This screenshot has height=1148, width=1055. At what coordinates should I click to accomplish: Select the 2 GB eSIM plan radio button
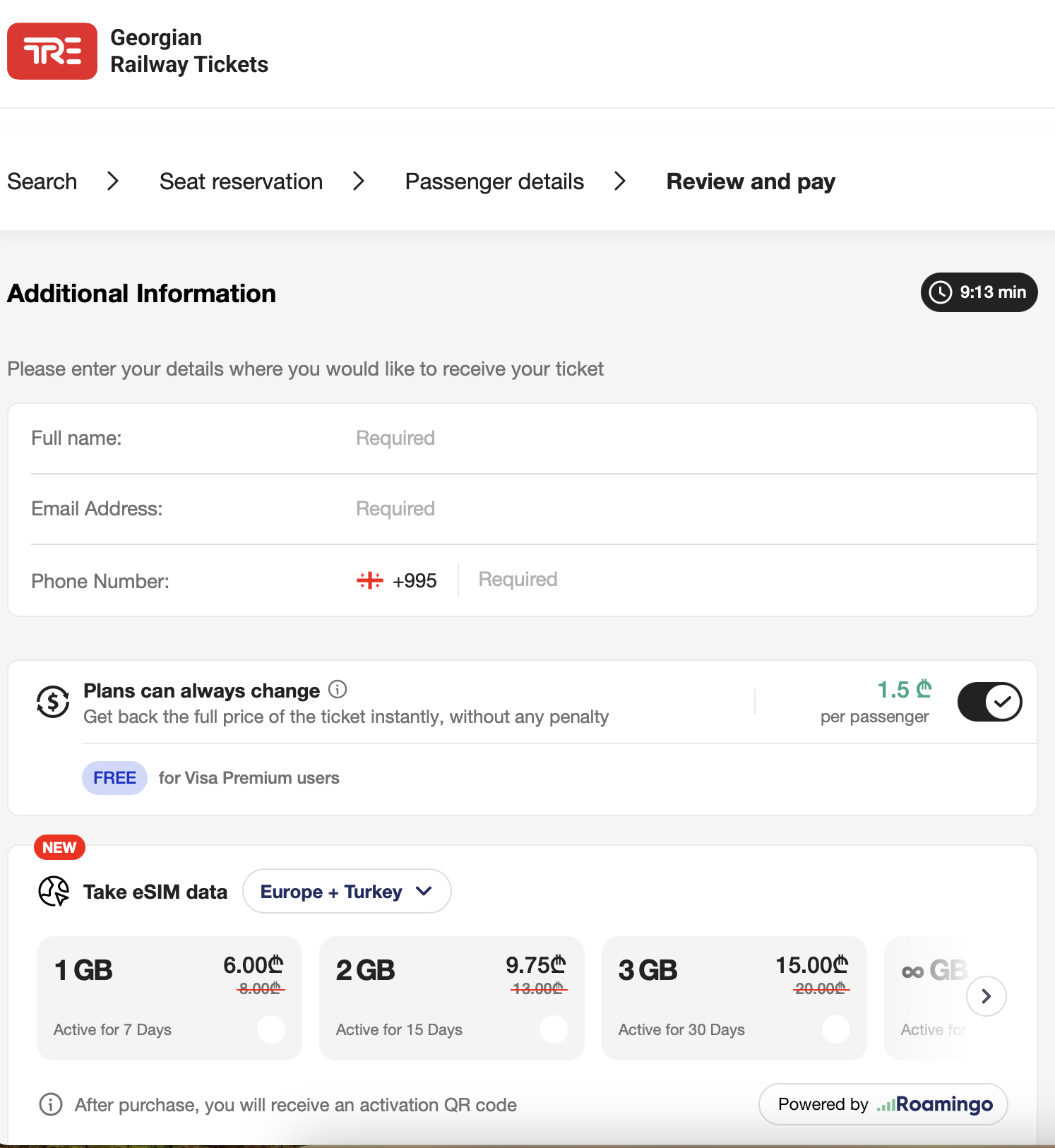(x=554, y=1029)
